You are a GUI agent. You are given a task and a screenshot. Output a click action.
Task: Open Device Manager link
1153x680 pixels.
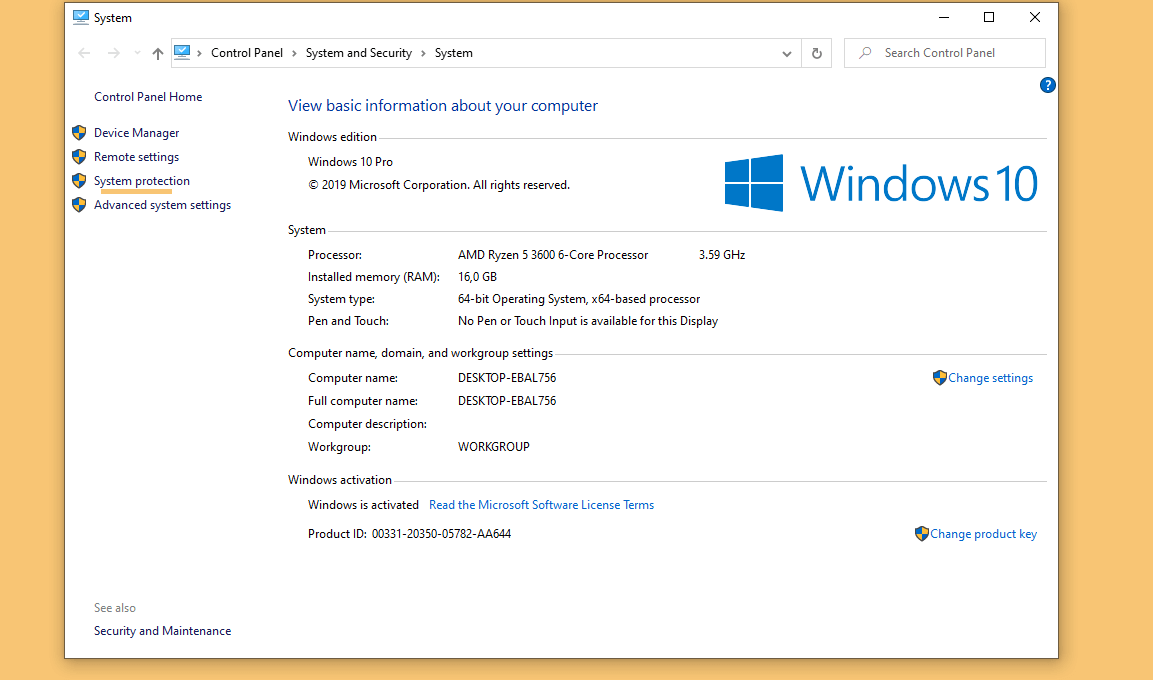pyautogui.click(x=137, y=133)
